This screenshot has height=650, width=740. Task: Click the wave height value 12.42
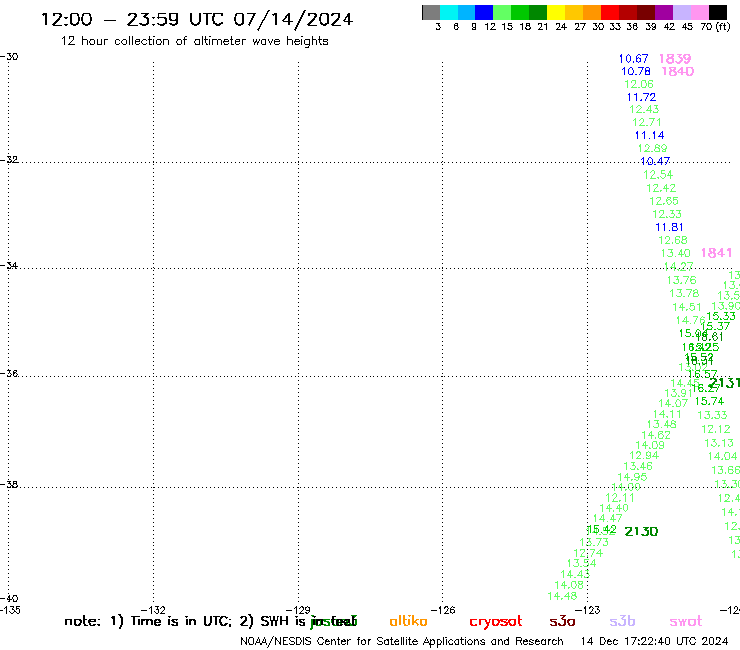661,188
